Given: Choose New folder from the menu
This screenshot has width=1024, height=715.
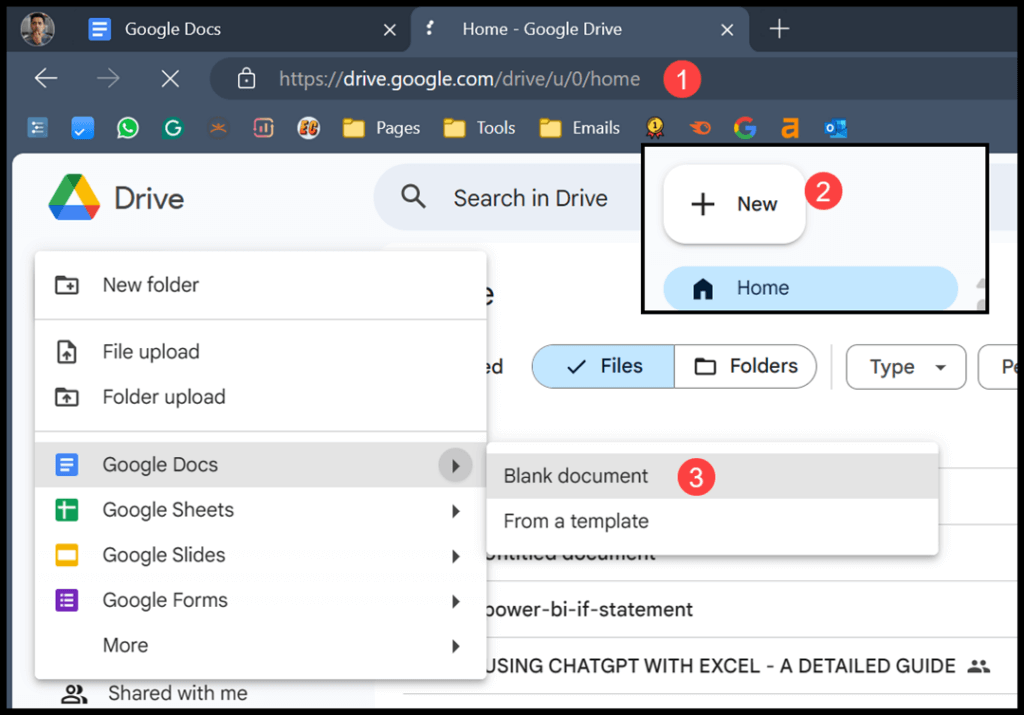Looking at the screenshot, I should [x=261, y=285].
